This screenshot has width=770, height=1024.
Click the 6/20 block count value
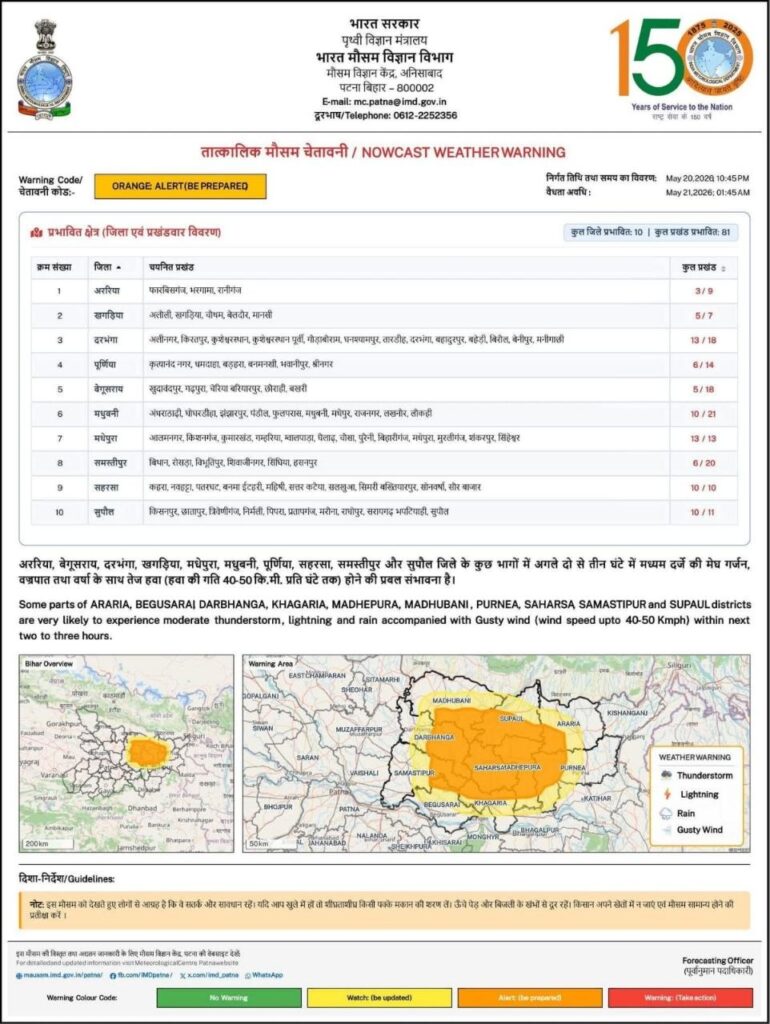(703, 463)
